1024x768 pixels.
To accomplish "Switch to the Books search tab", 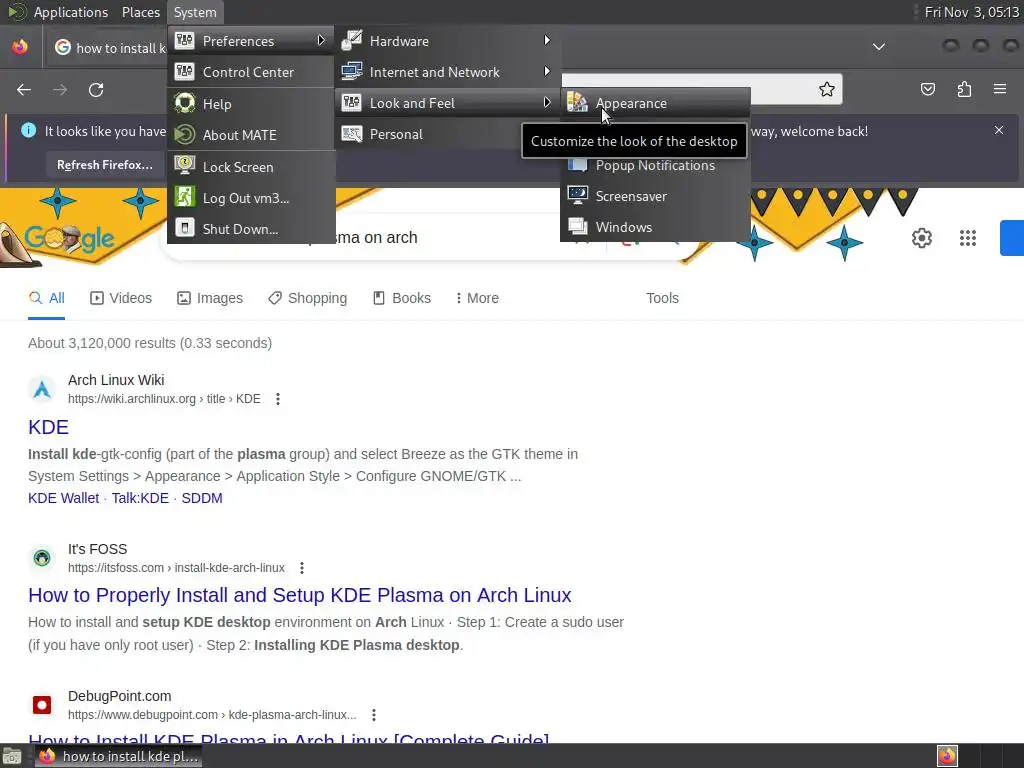I will point(402,298).
